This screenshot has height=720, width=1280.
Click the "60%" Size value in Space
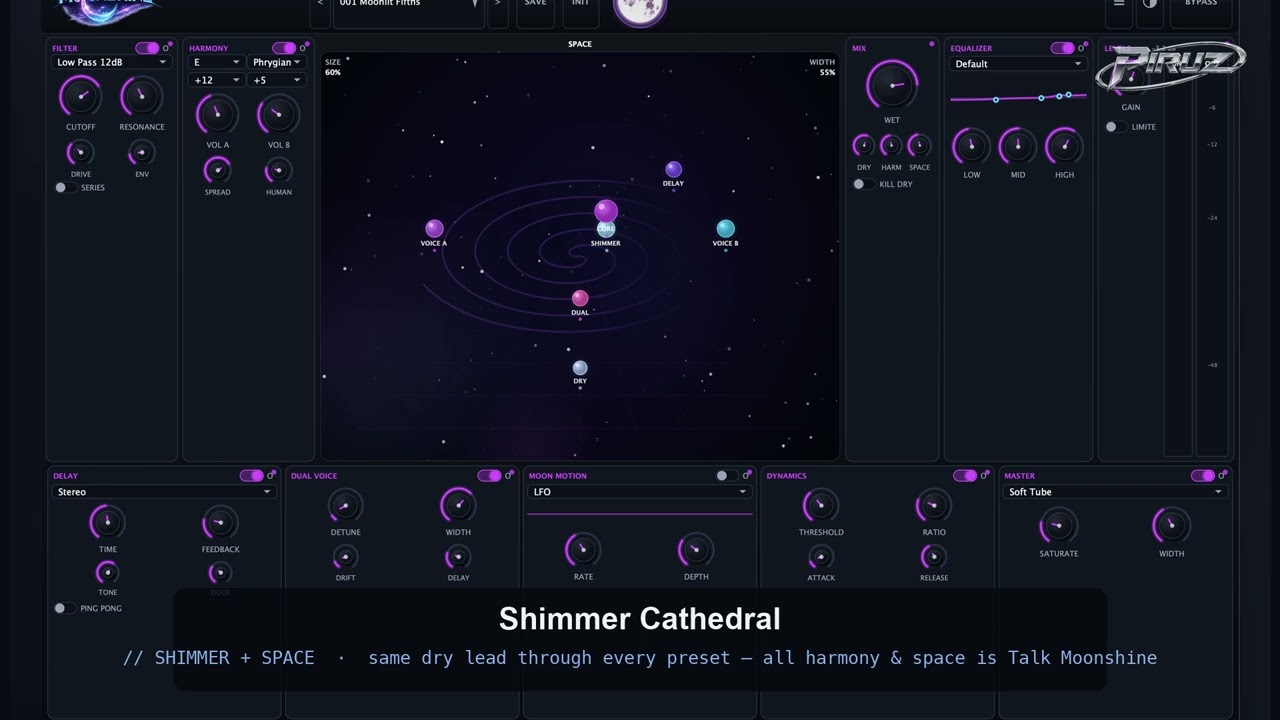click(x=332, y=73)
